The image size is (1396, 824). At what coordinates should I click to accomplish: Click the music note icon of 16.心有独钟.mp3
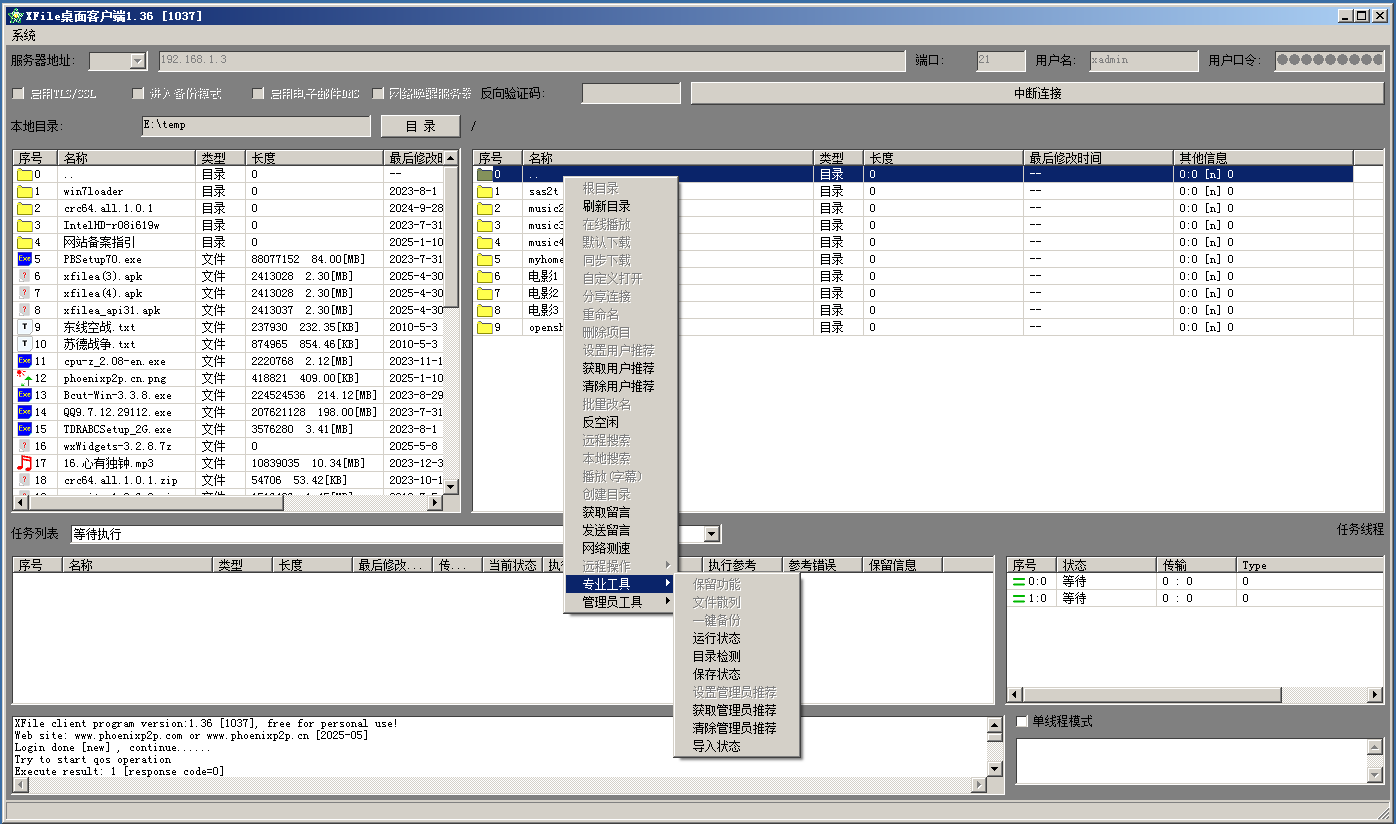25,463
